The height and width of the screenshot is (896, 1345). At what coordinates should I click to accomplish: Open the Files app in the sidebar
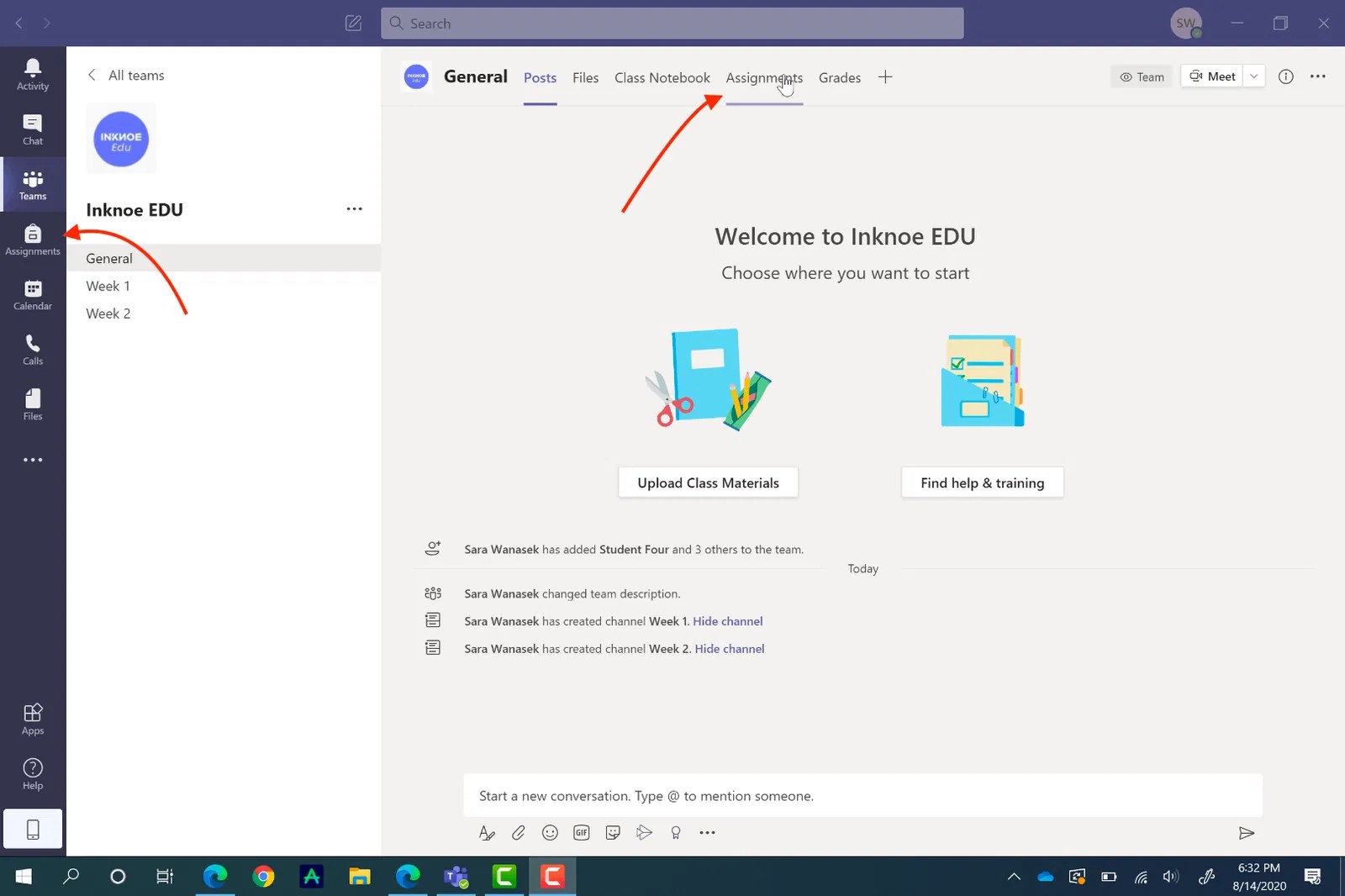click(x=32, y=404)
